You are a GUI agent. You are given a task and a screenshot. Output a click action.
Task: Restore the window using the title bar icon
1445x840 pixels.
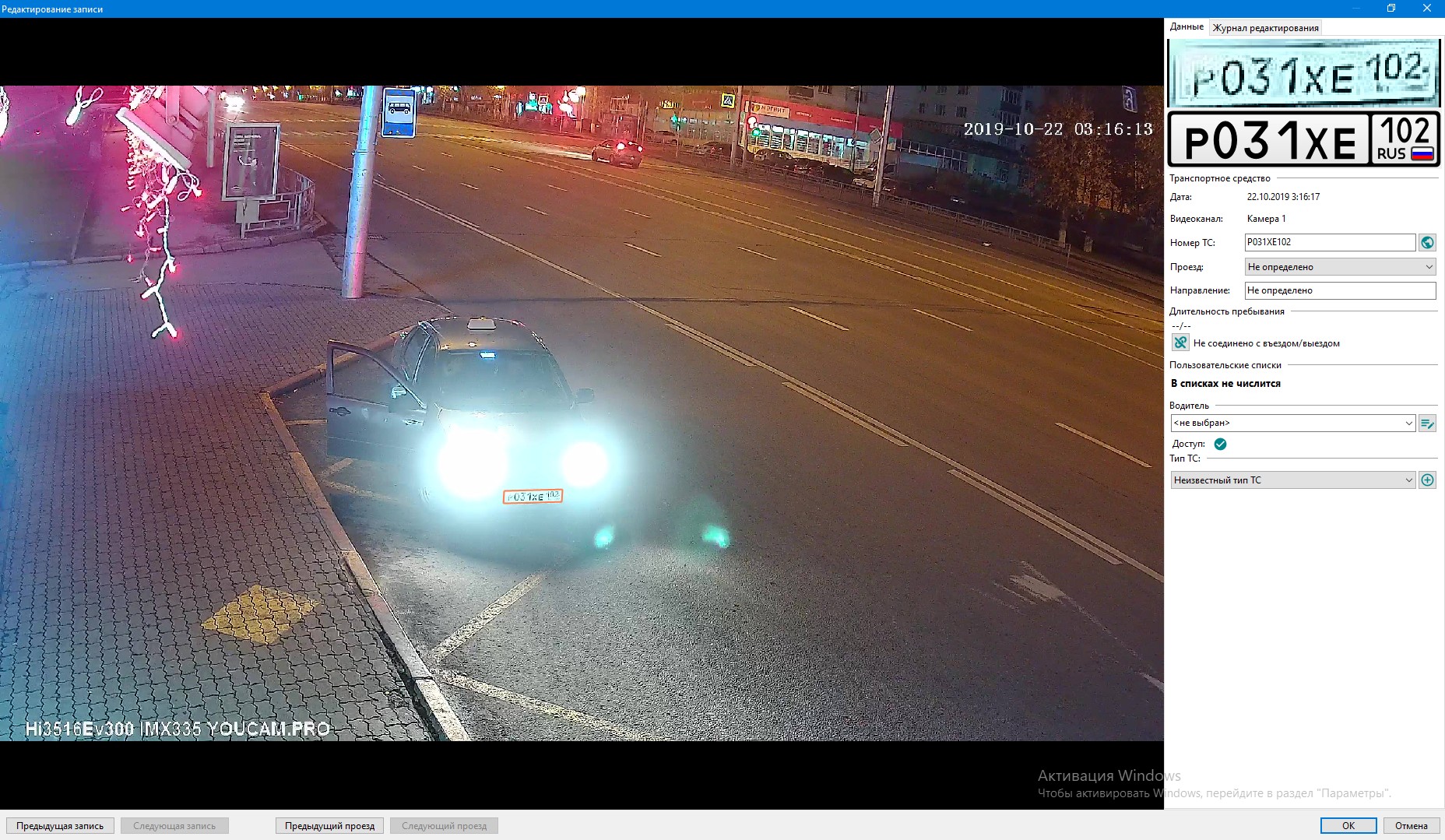(1391, 9)
